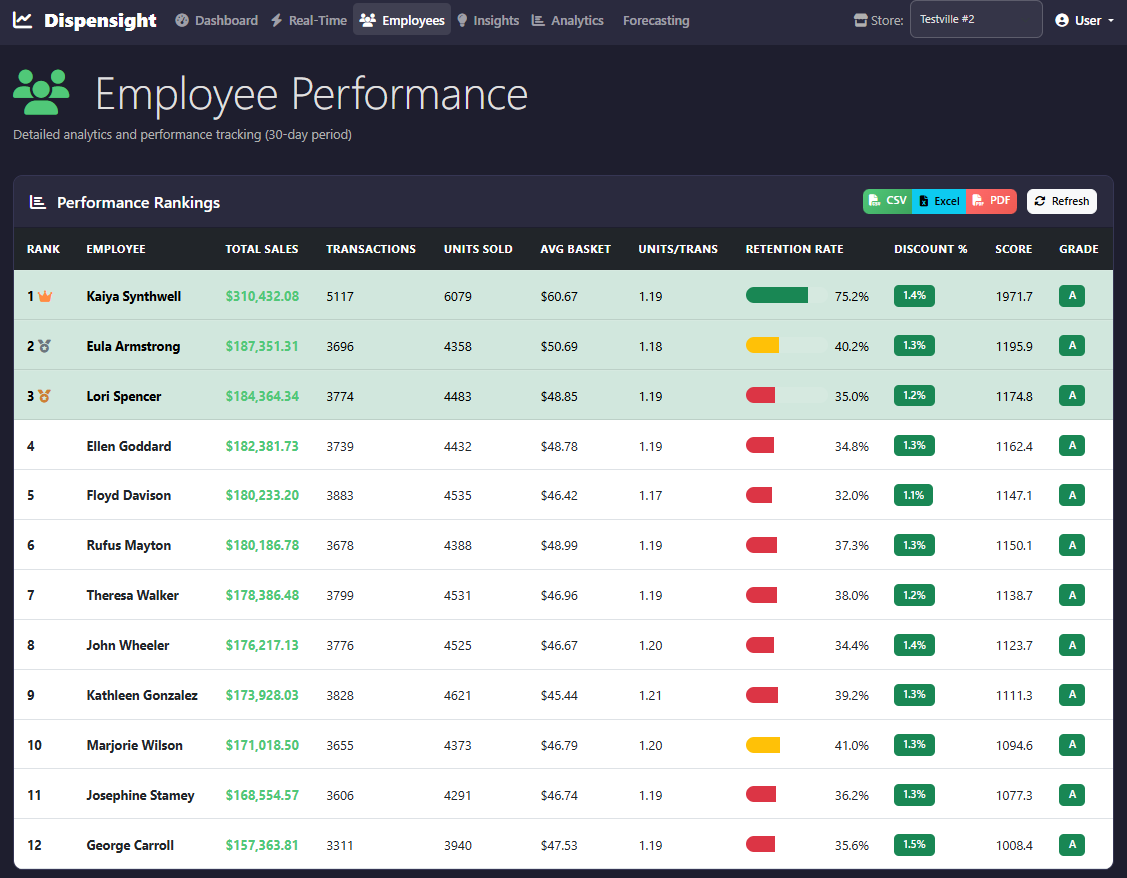Click score value 1008.4
The width and height of the screenshot is (1127, 878).
(x=1014, y=846)
